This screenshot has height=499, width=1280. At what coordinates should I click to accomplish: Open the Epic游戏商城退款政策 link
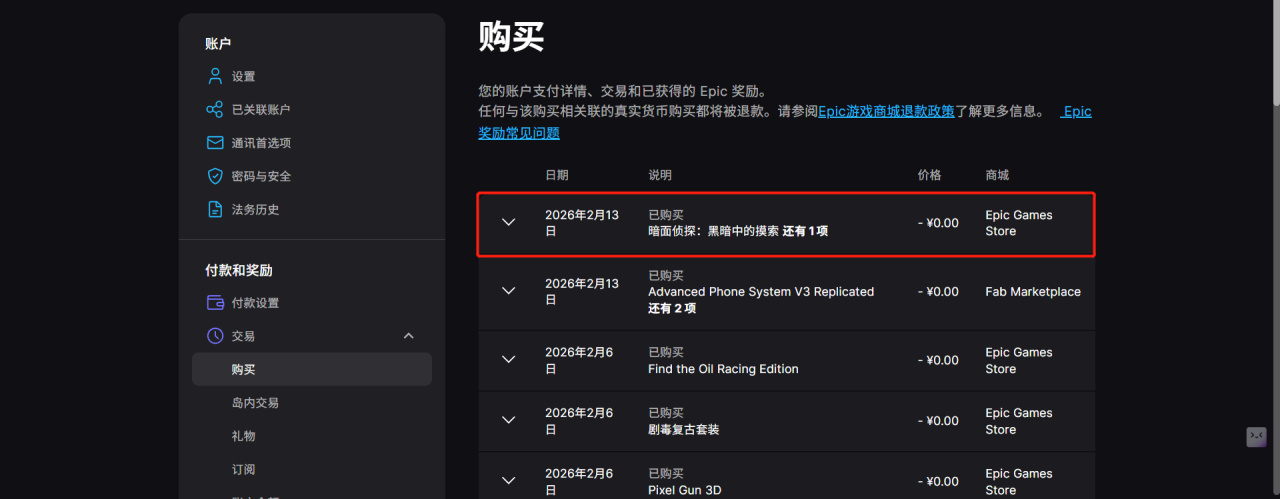886,112
